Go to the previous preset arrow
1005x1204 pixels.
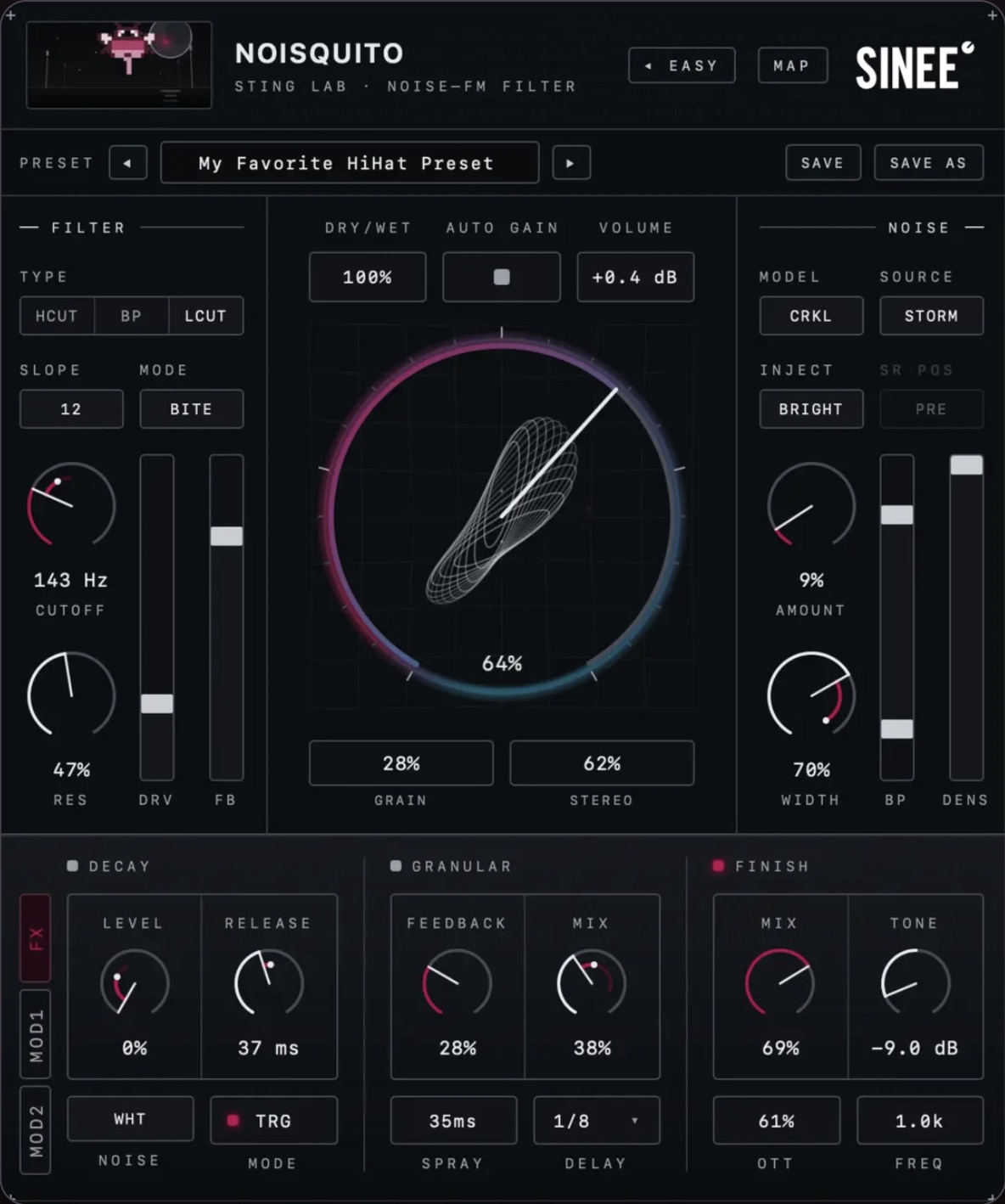tap(128, 163)
